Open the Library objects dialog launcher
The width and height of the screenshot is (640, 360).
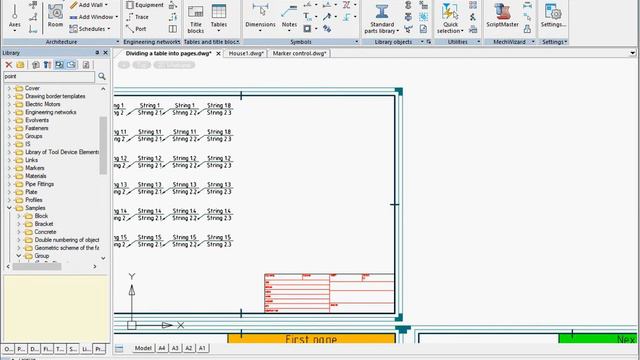[x=429, y=42]
